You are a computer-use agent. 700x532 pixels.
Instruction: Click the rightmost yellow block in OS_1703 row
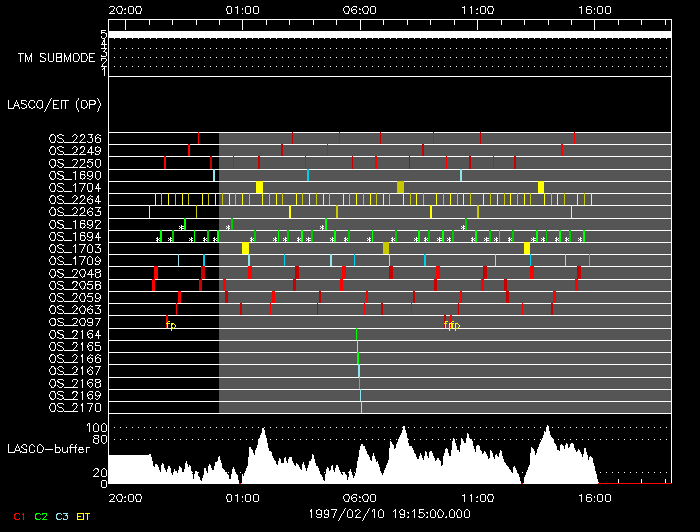(x=527, y=248)
